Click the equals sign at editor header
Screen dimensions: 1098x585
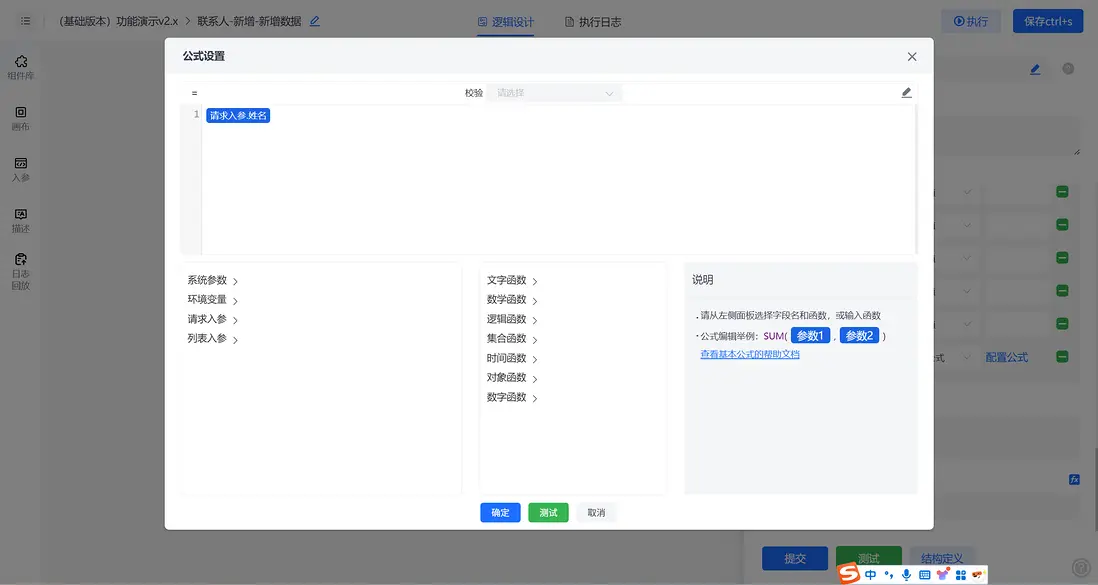pyautogui.click(x=194, y=93)
